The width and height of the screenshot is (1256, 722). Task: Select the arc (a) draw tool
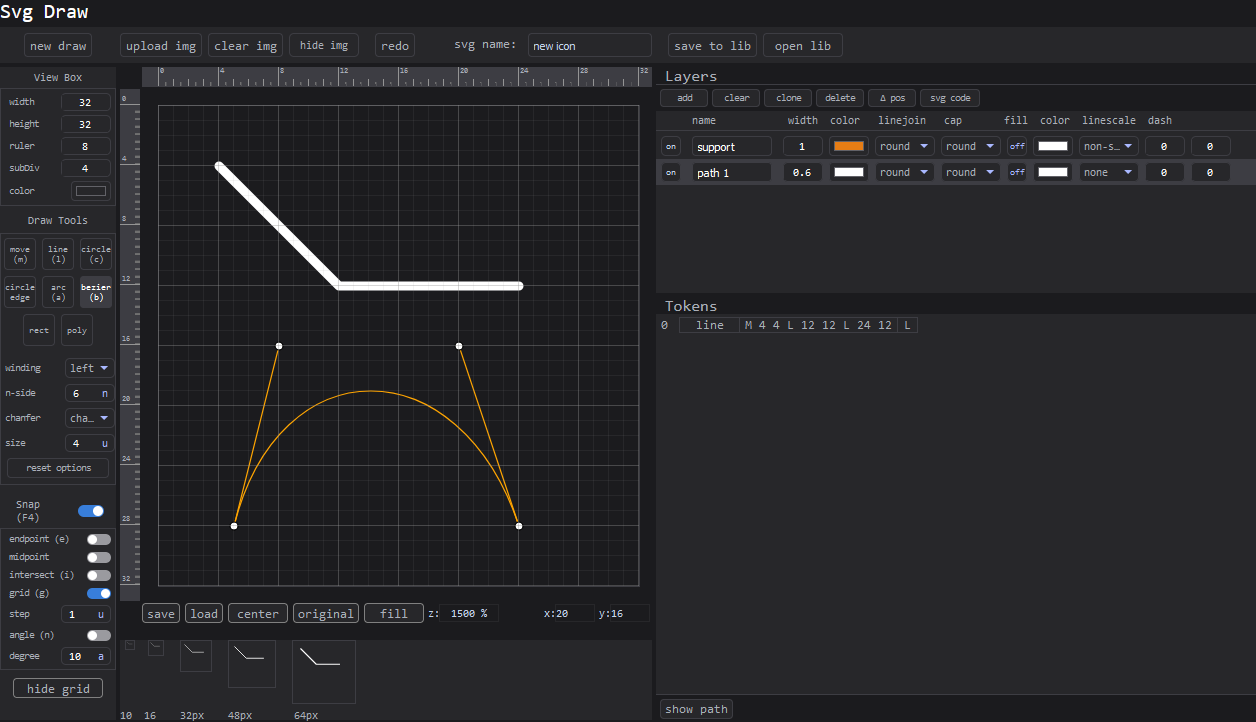[58, 292]
